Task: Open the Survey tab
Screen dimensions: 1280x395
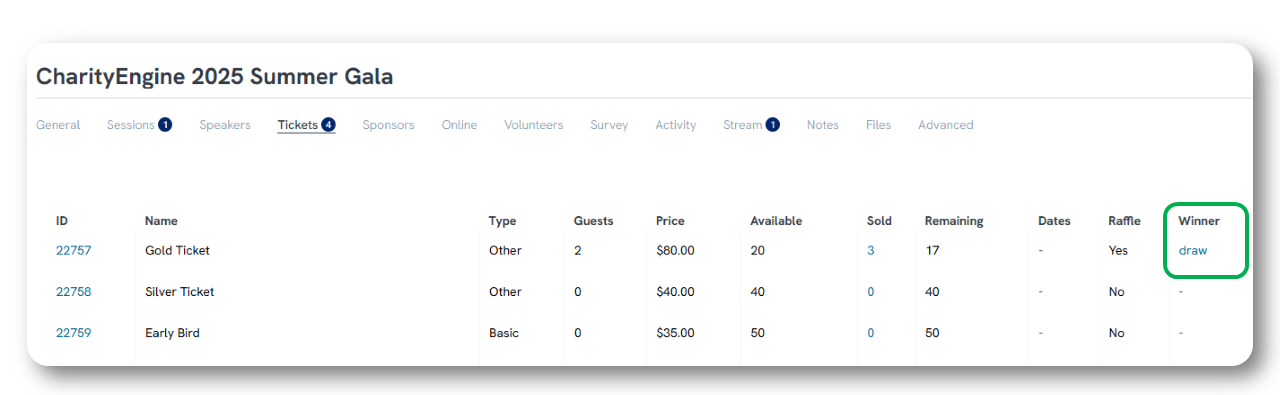Action: [x=609, y=125]
